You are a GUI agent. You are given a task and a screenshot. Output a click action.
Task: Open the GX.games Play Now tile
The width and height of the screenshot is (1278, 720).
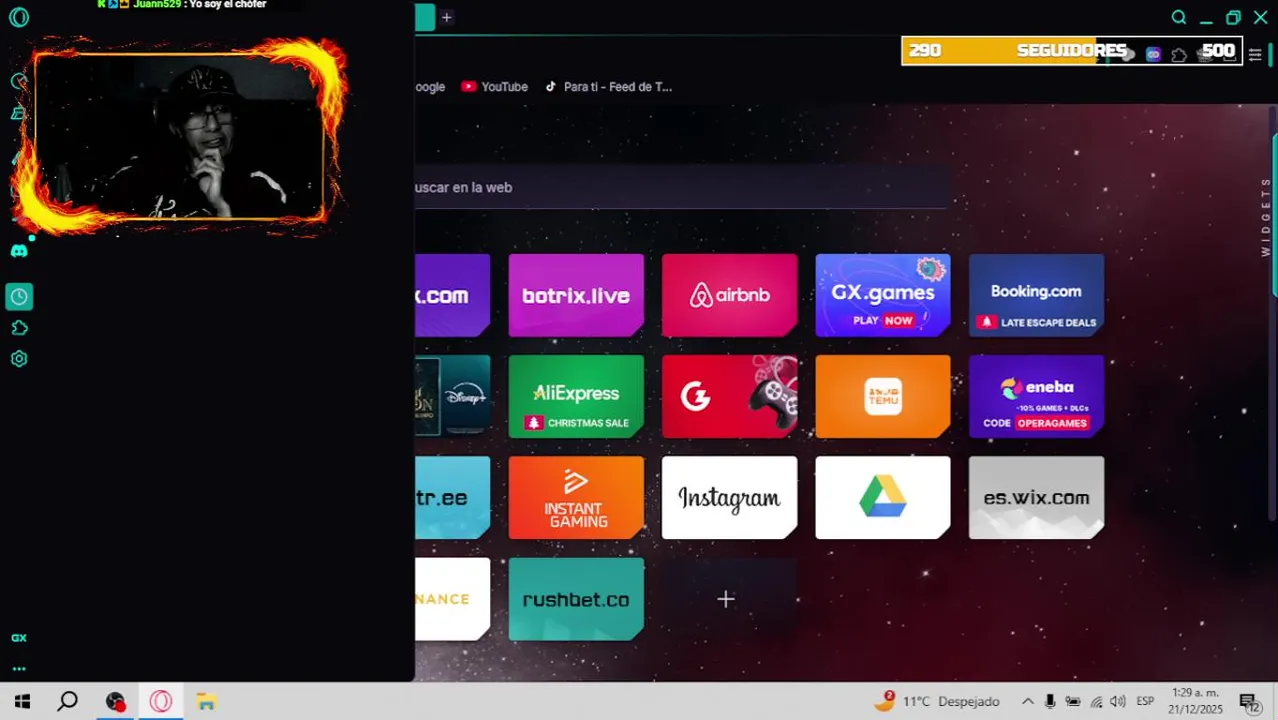(x=883, y=295)
